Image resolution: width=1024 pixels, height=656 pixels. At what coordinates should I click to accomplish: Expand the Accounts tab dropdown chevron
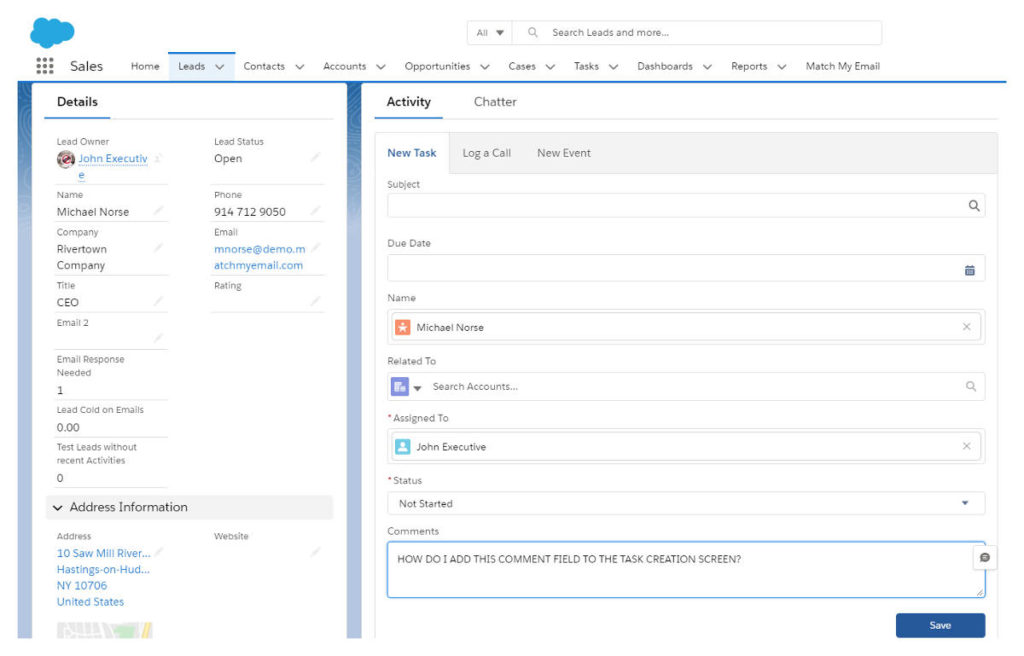(x=381, y=67)
